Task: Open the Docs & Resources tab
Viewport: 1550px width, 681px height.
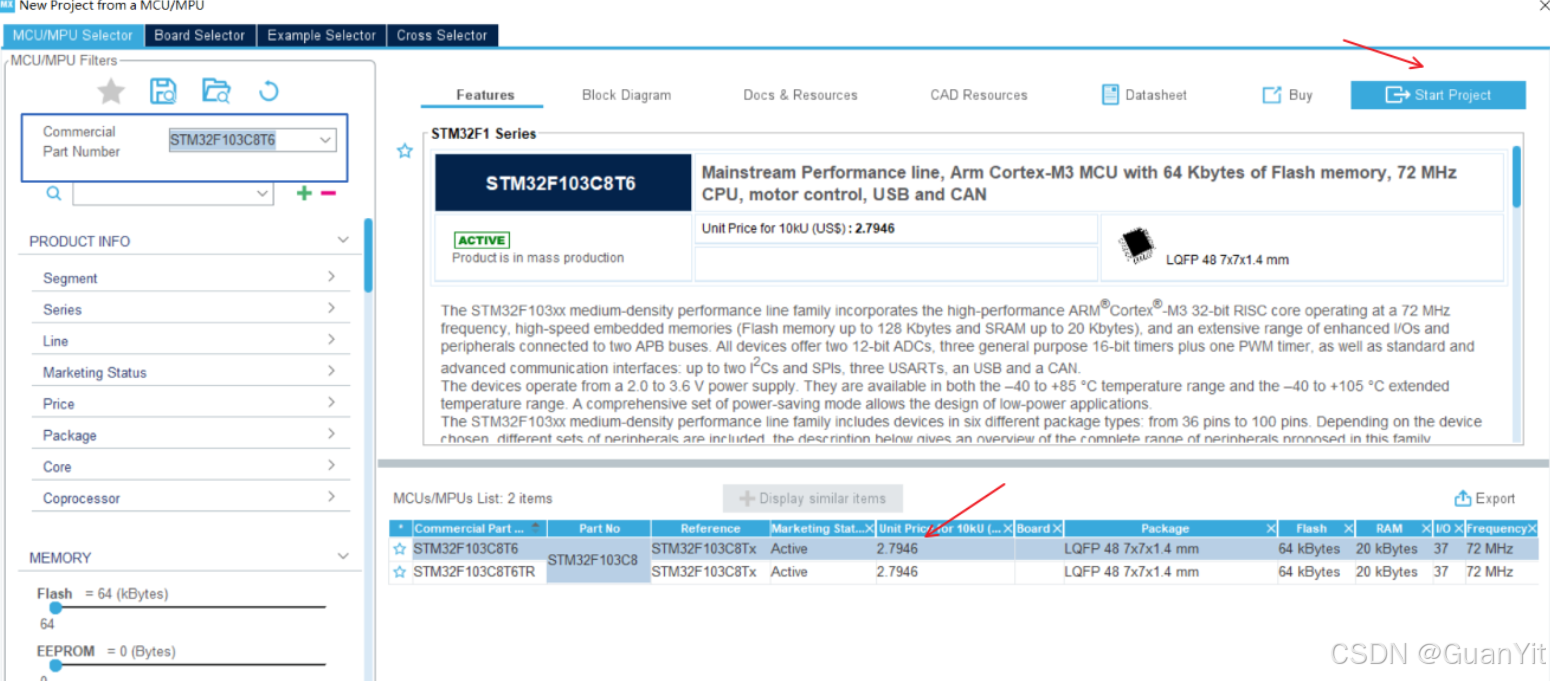Action: (x=800, y=95)
